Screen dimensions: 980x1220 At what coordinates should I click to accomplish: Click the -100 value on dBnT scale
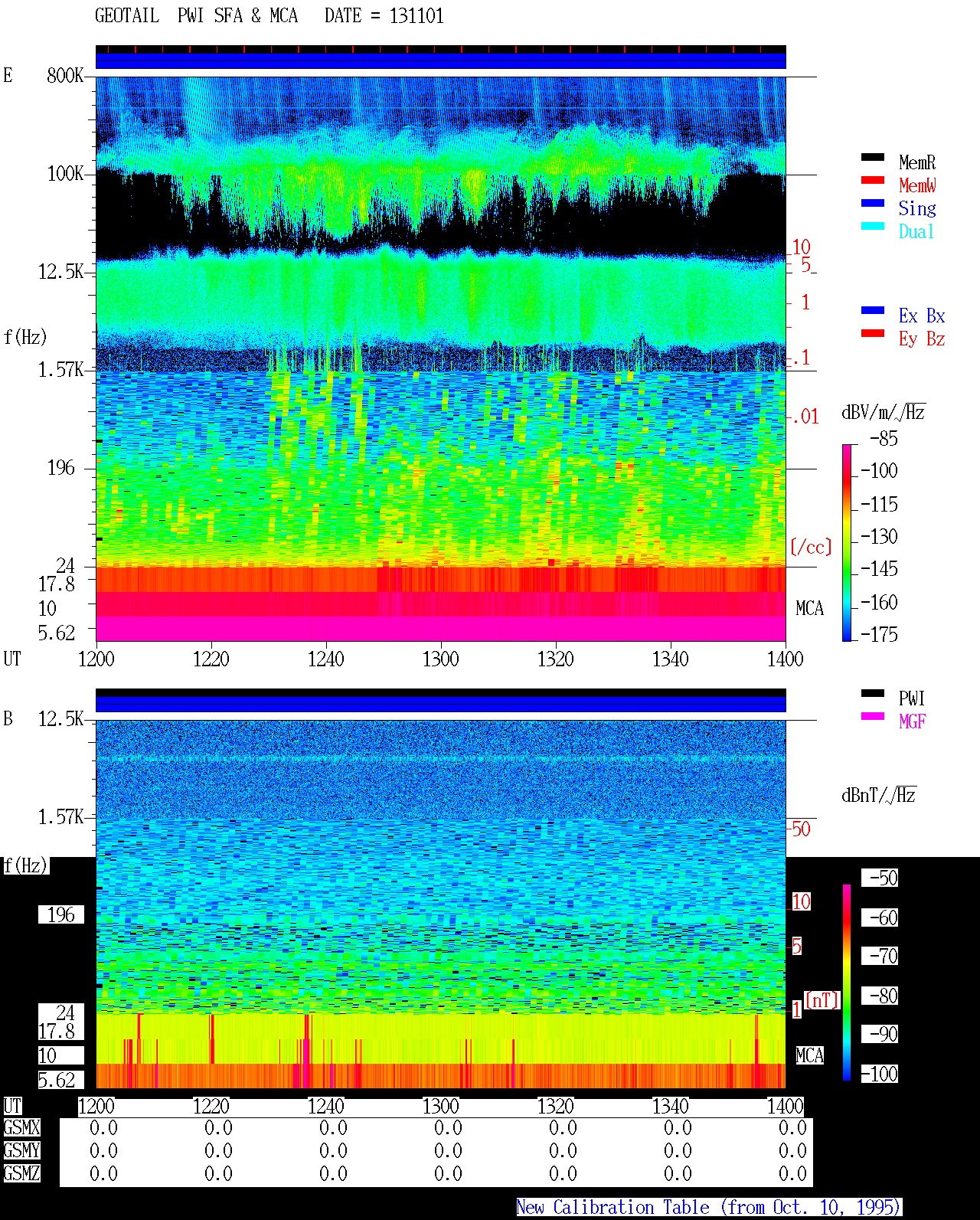pos(879,1074)
